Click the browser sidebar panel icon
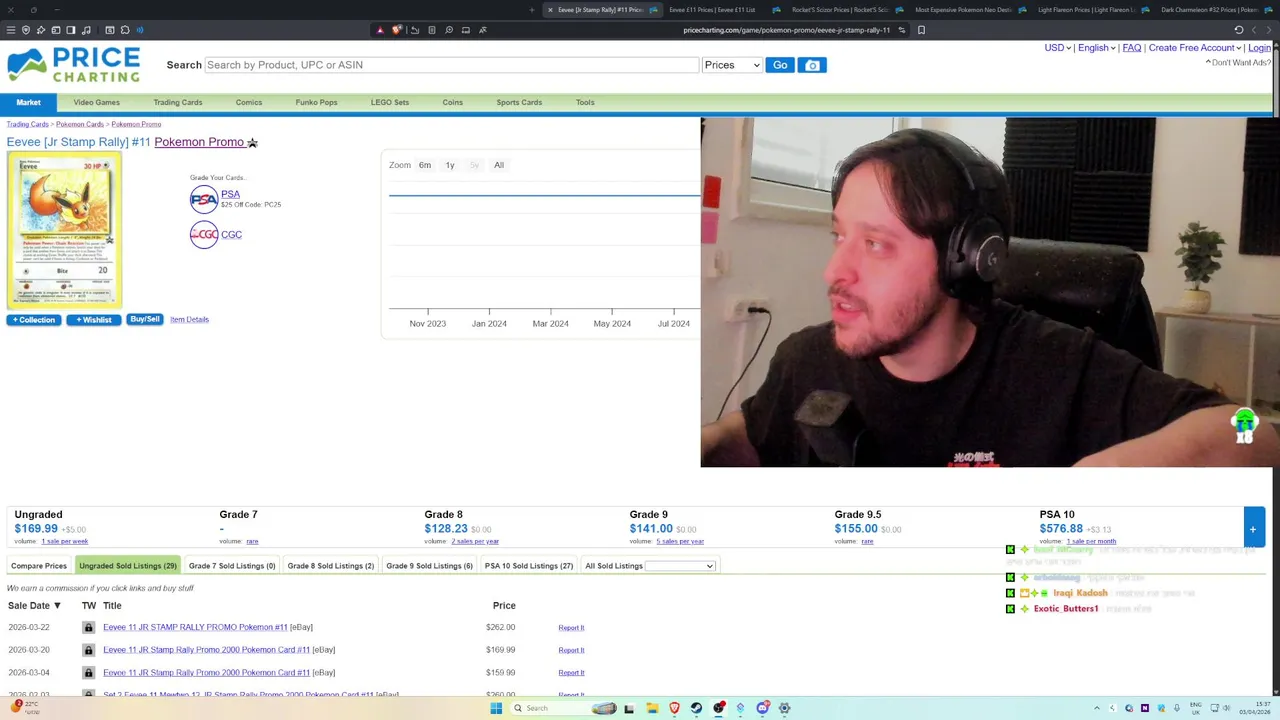 coord(70,30)
